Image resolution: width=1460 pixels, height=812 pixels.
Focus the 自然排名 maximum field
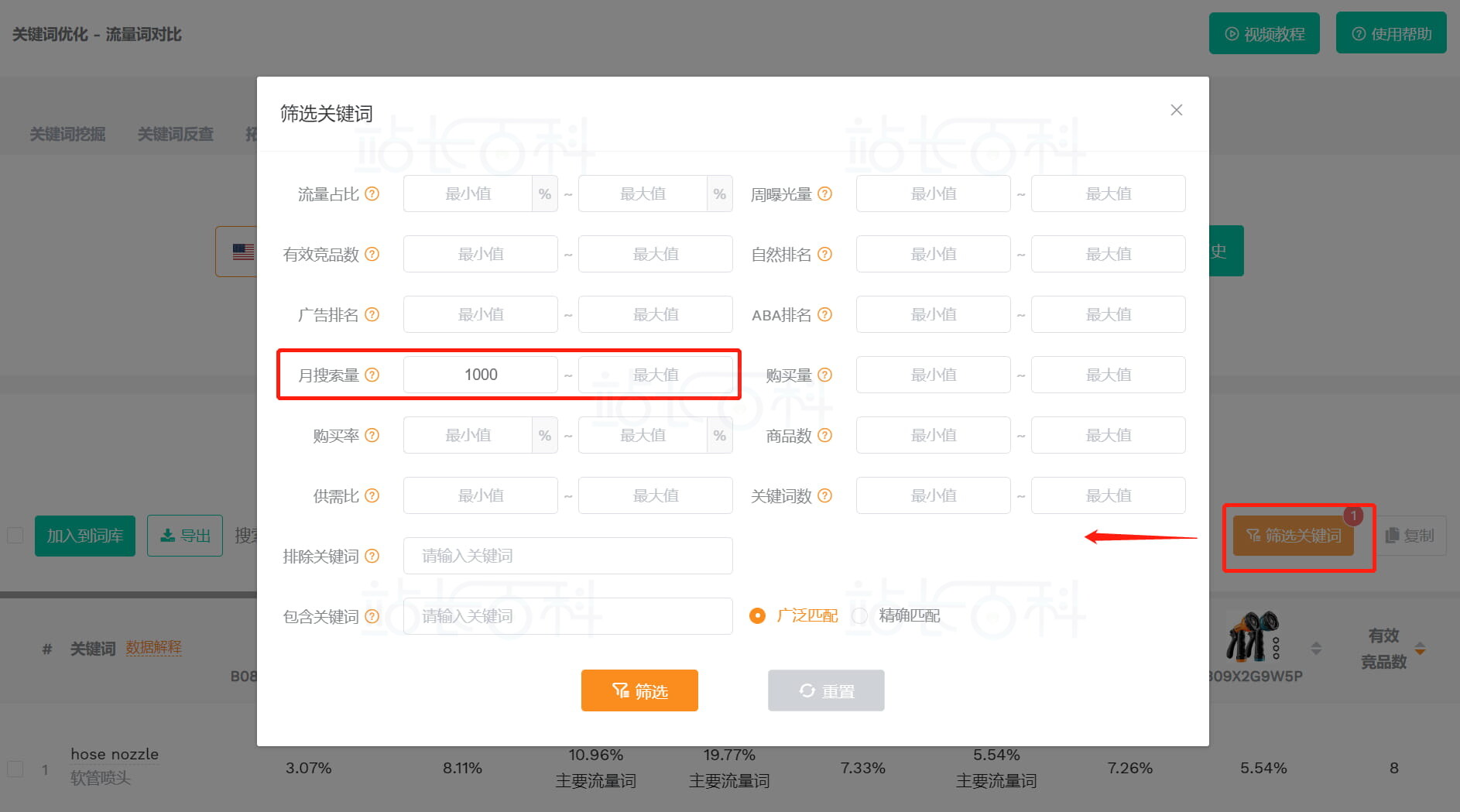pyautogui.click(x=1109, y=254)
